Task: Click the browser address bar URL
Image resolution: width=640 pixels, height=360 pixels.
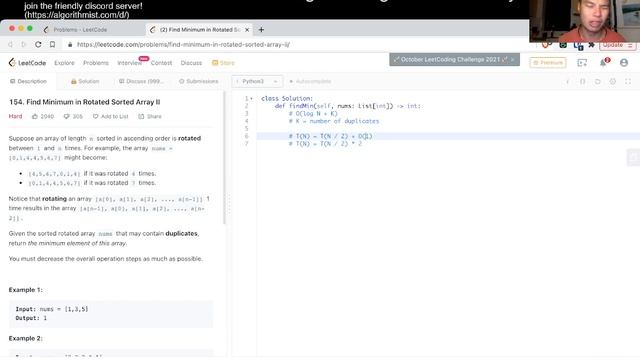Action: pos(183,44)
